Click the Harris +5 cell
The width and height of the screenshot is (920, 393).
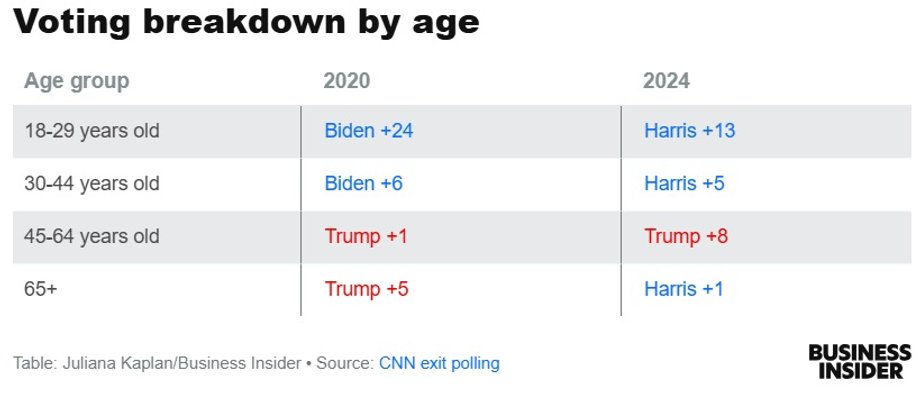coord(684,183)
